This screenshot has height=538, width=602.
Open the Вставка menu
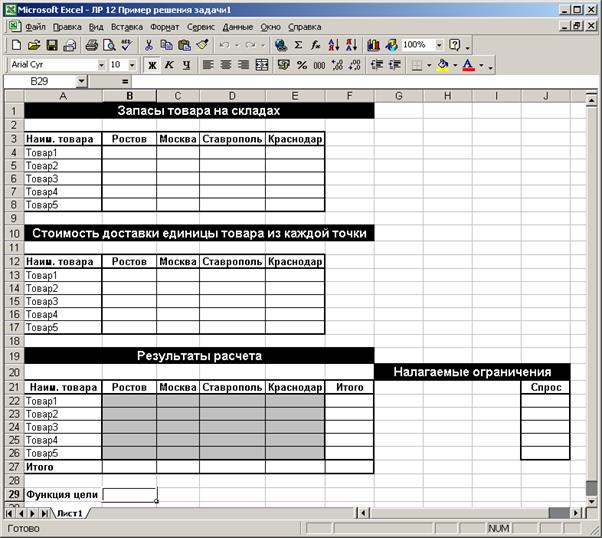pyautogui.click(x=127, y=27)
